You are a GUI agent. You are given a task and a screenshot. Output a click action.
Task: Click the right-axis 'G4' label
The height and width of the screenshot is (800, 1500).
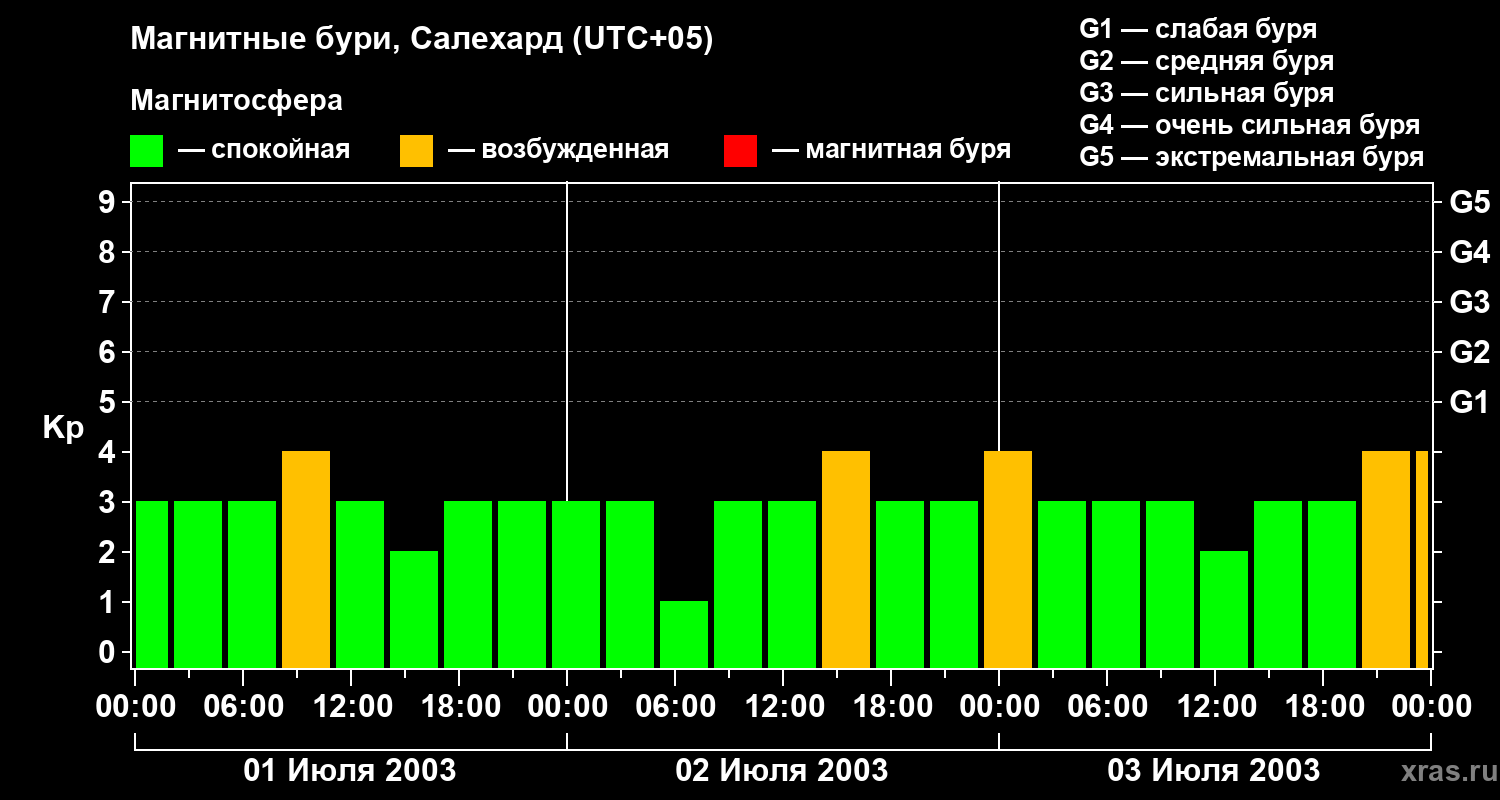1469,252
